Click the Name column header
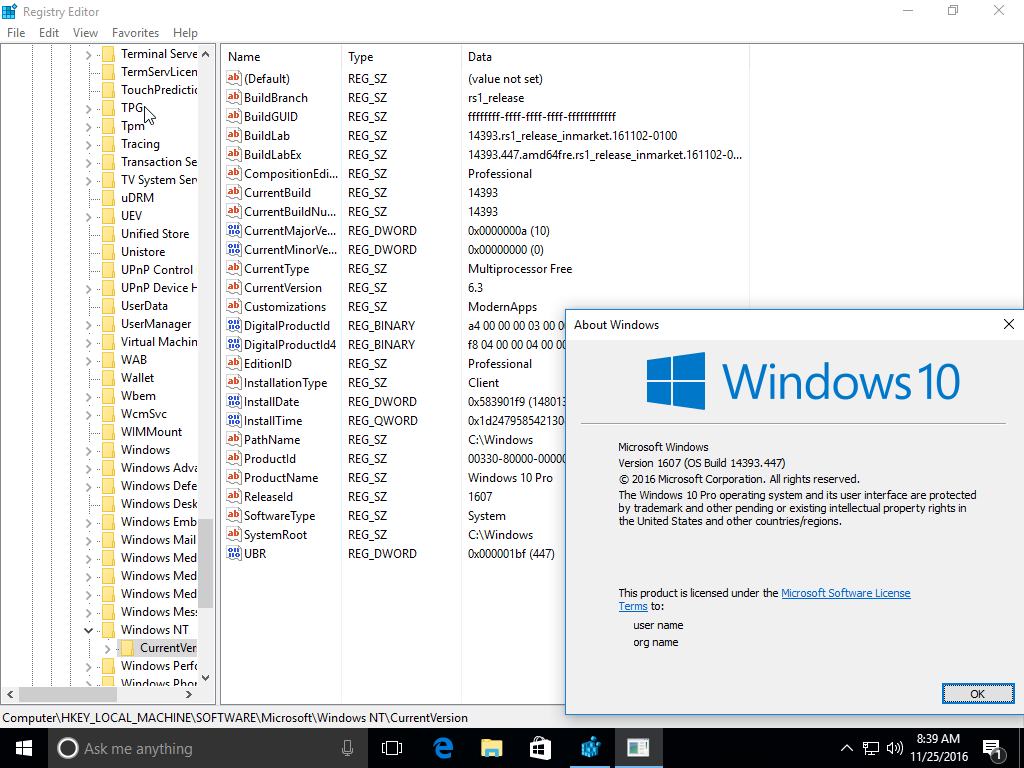Image resolution: width=1024 pixels, height=768 pixels. click(281, 57)
